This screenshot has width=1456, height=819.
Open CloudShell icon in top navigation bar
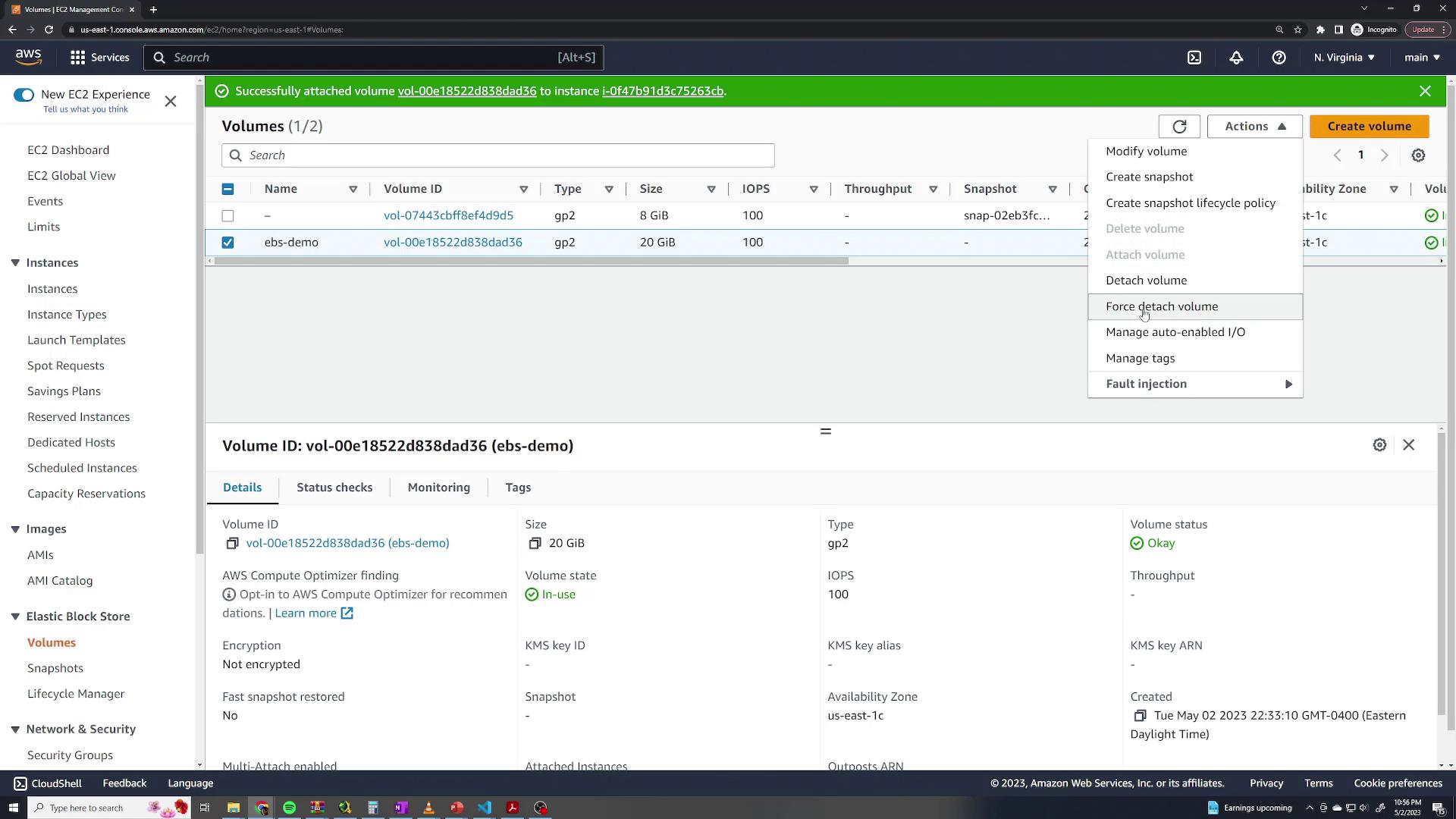[1194, 58]
